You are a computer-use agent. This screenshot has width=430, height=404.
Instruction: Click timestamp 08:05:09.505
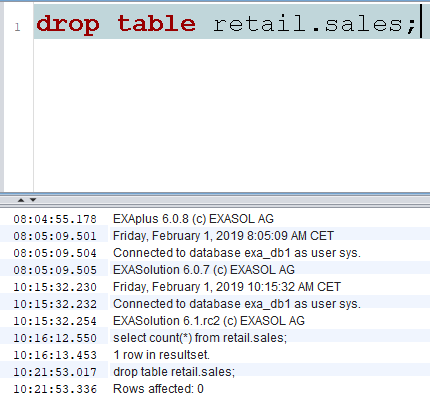(55, 270)
